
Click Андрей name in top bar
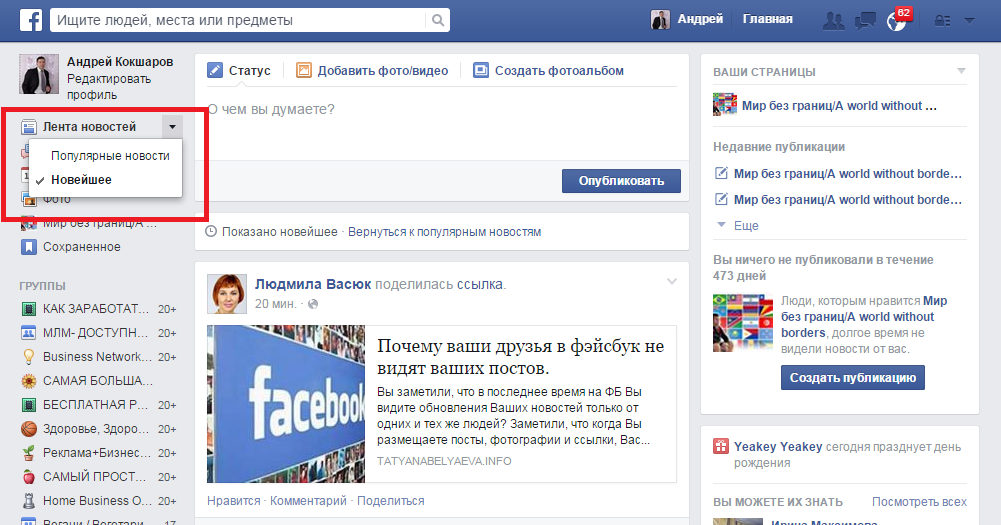(x=700, y=19)
